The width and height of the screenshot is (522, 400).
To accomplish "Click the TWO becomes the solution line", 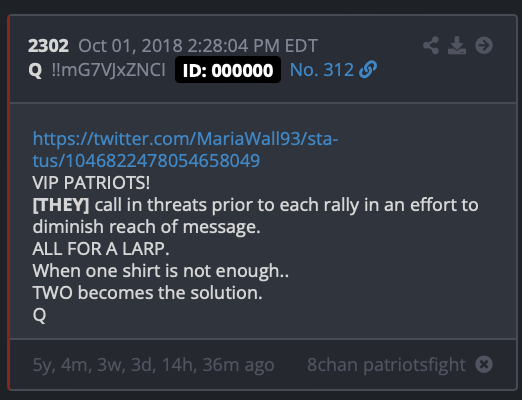I will coord(147,293).
